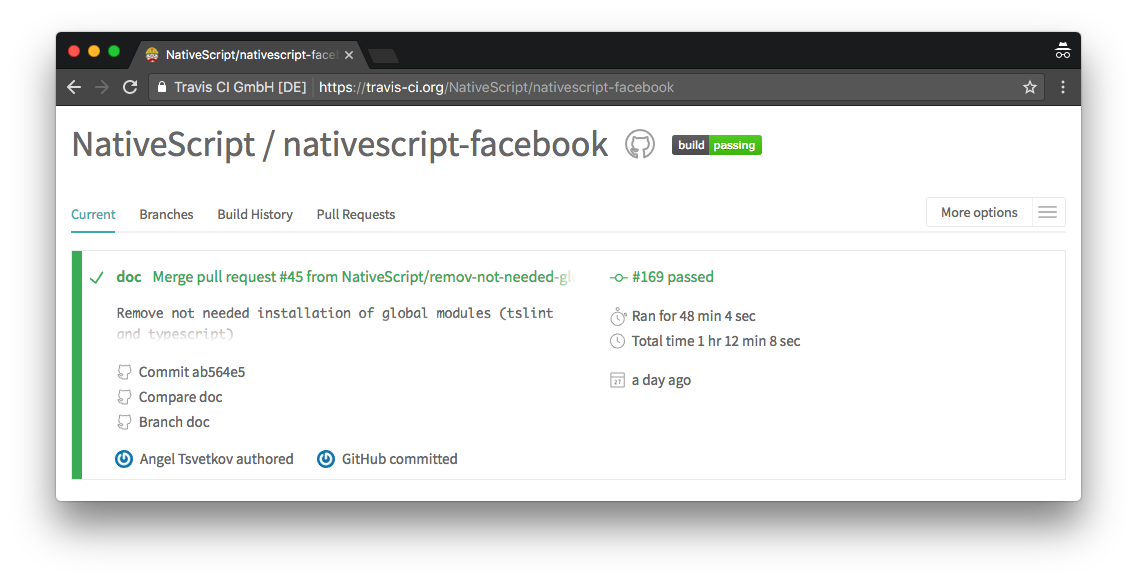Open the More options dropdown
This screenshot has height=581, width=1137.
click(978, 212)
